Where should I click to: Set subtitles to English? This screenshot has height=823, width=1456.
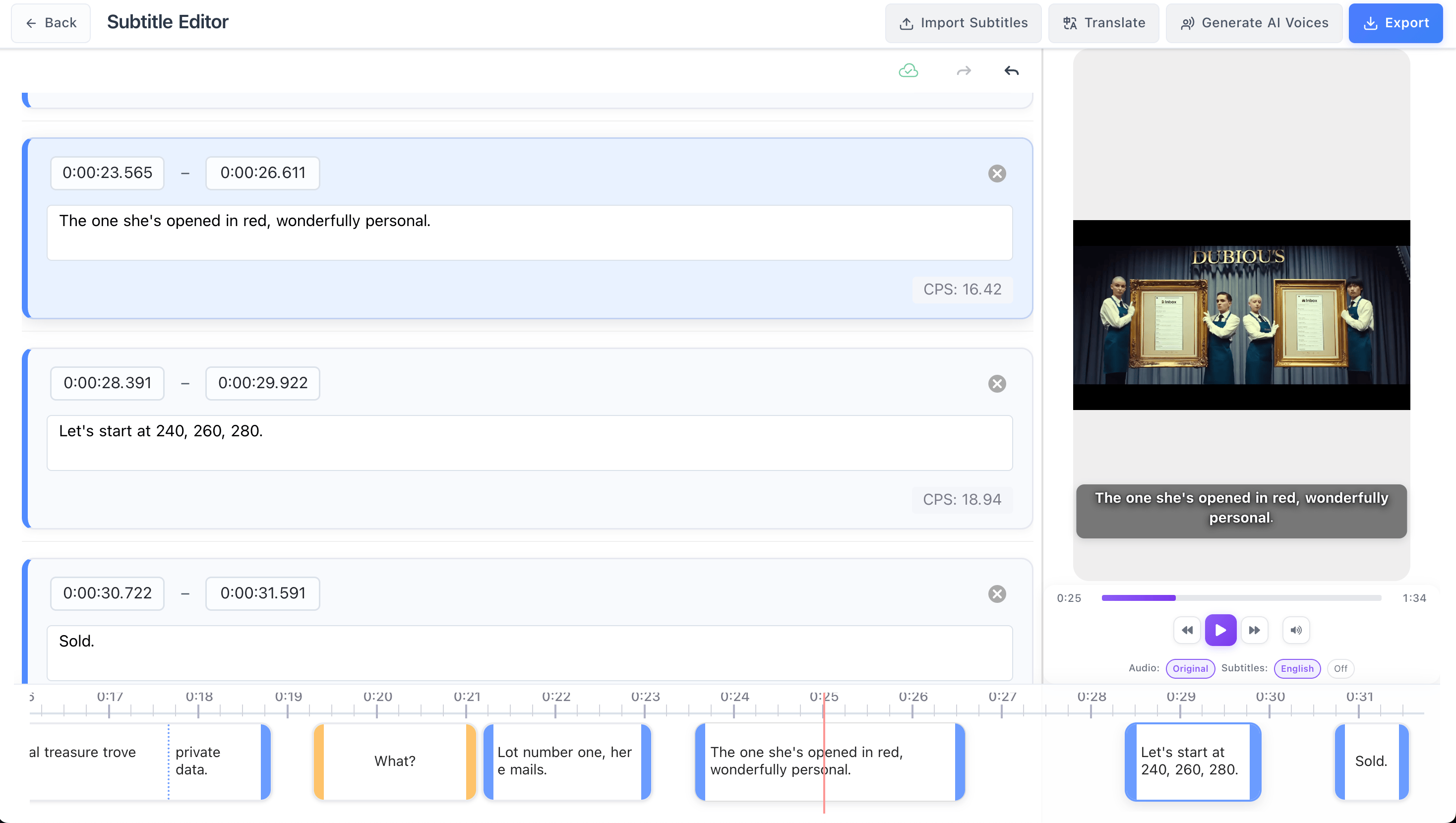[1297, 668]
